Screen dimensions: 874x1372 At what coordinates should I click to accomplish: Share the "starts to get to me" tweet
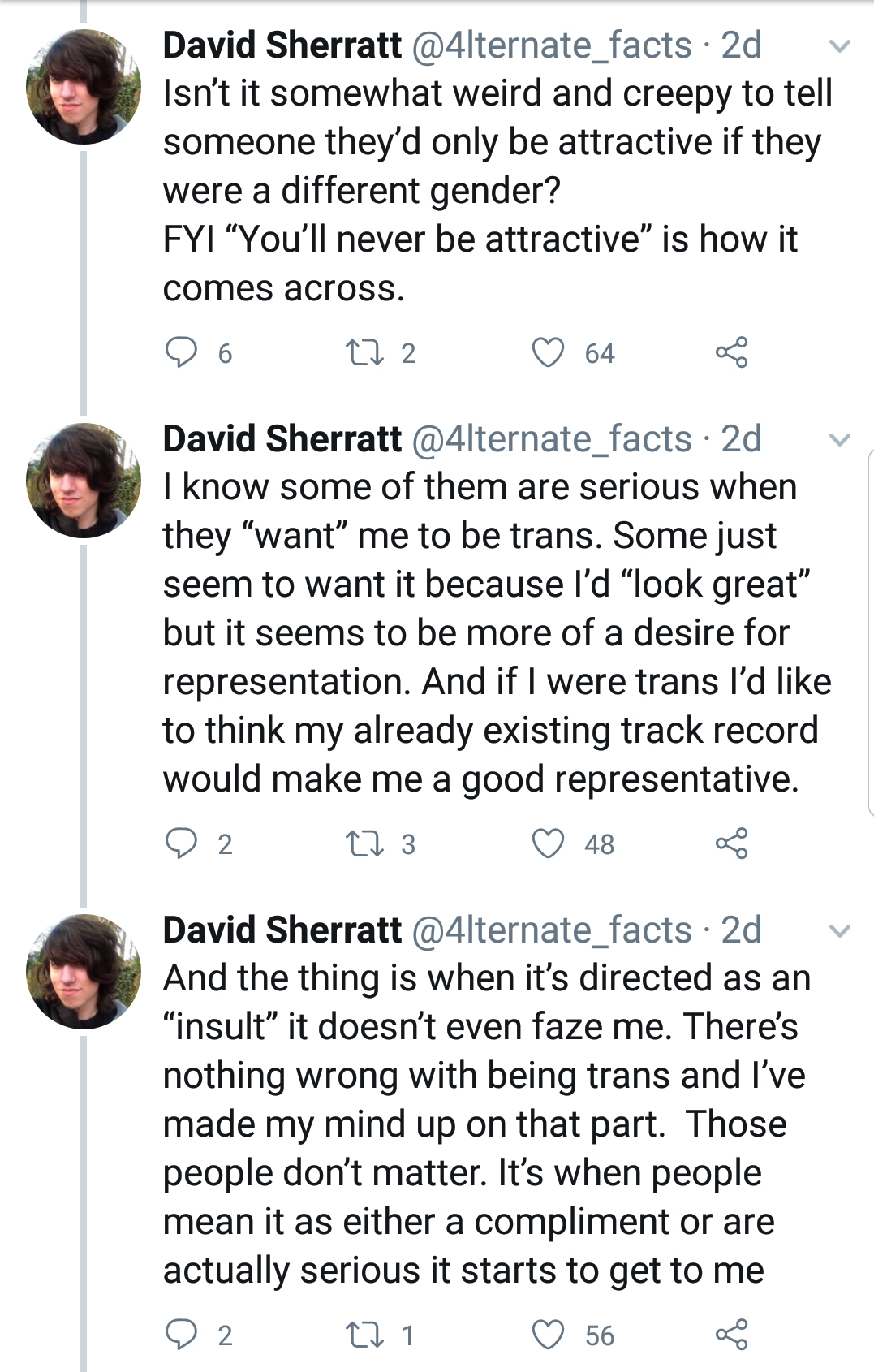pos(731,1335)
